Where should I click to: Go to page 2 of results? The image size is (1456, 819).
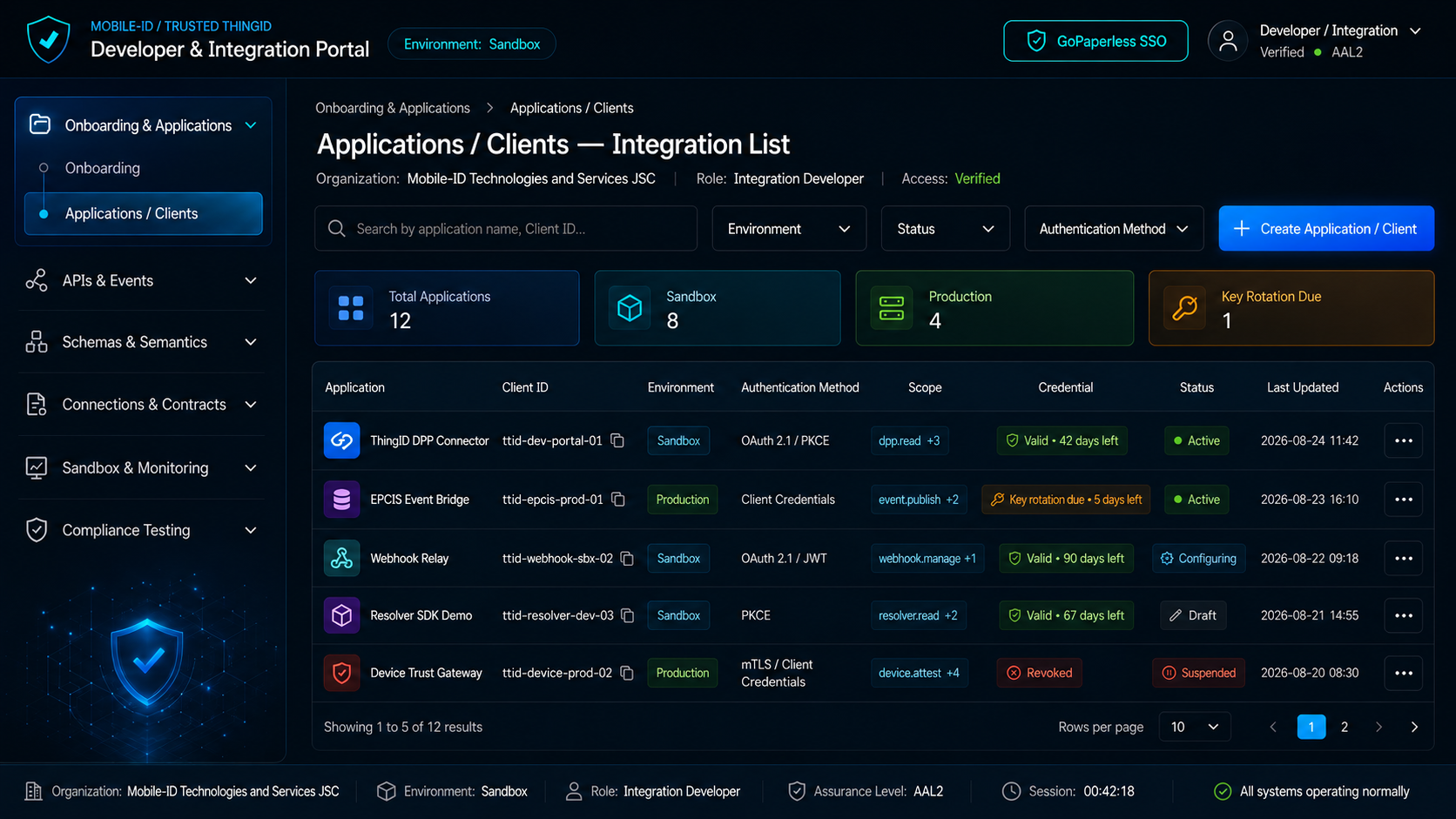1345,727
